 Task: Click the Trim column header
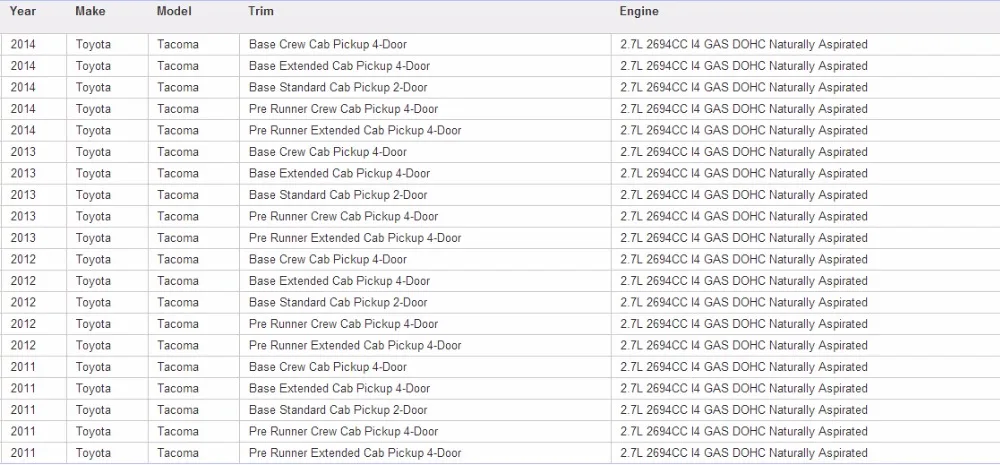click(261, 11)
